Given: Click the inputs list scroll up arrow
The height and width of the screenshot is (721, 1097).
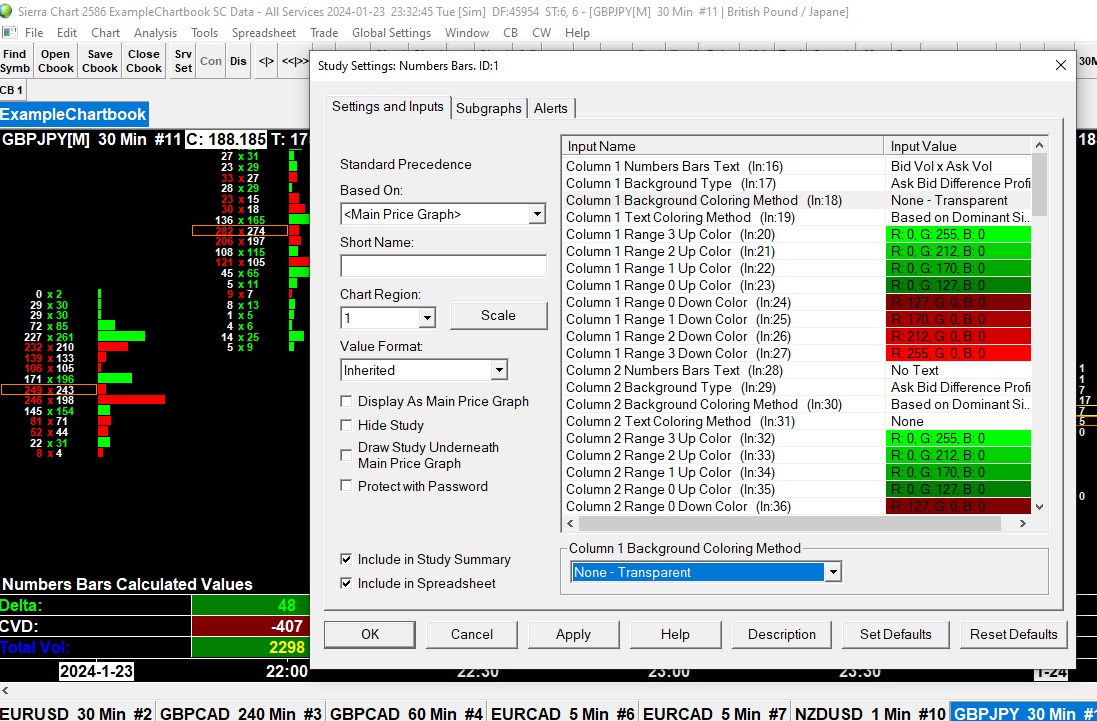Looking at the screenshot, I should [1039, 145].
